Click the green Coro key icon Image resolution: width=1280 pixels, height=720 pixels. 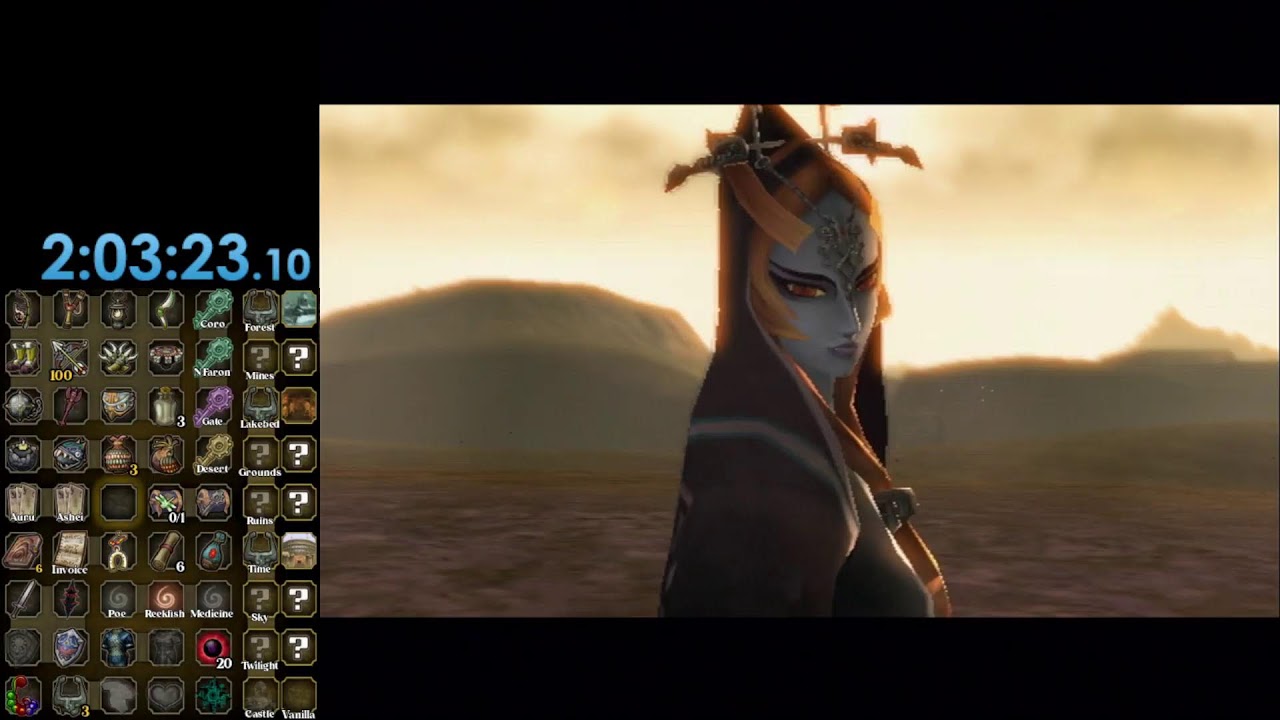point(213,309)
